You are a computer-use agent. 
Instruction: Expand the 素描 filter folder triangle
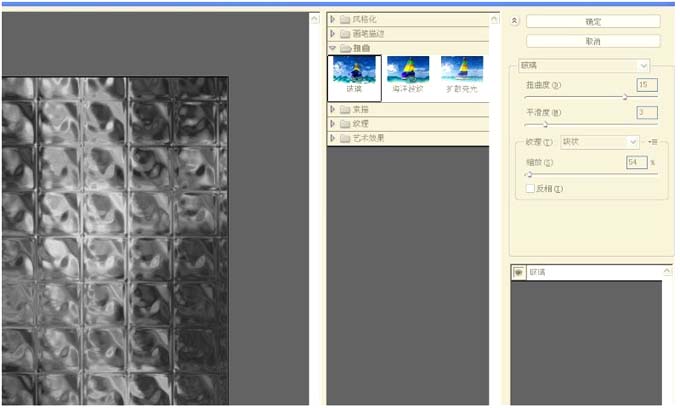click(333, 109)
